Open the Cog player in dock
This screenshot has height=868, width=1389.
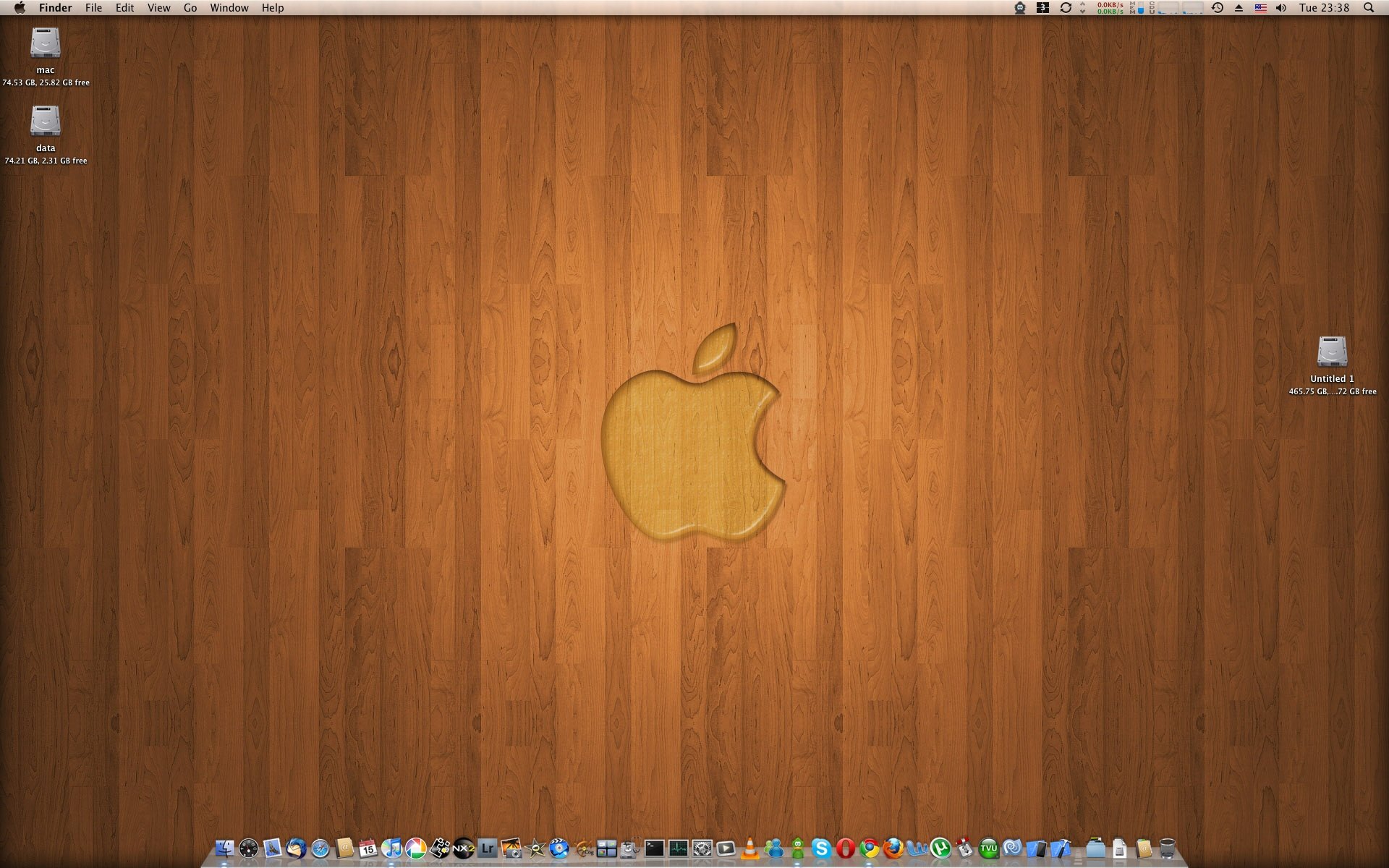coord(582,848)
